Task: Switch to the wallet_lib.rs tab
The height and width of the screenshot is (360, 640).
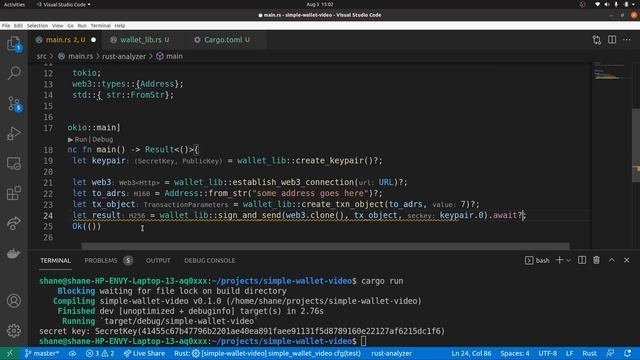Action: [x=140, y=40]
